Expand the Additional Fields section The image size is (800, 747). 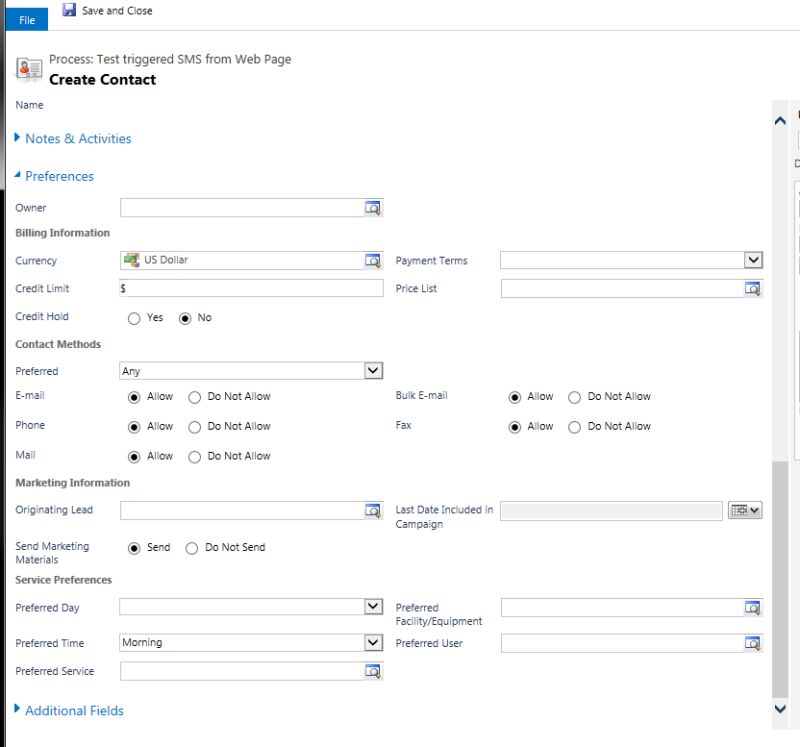coord(73,711)
